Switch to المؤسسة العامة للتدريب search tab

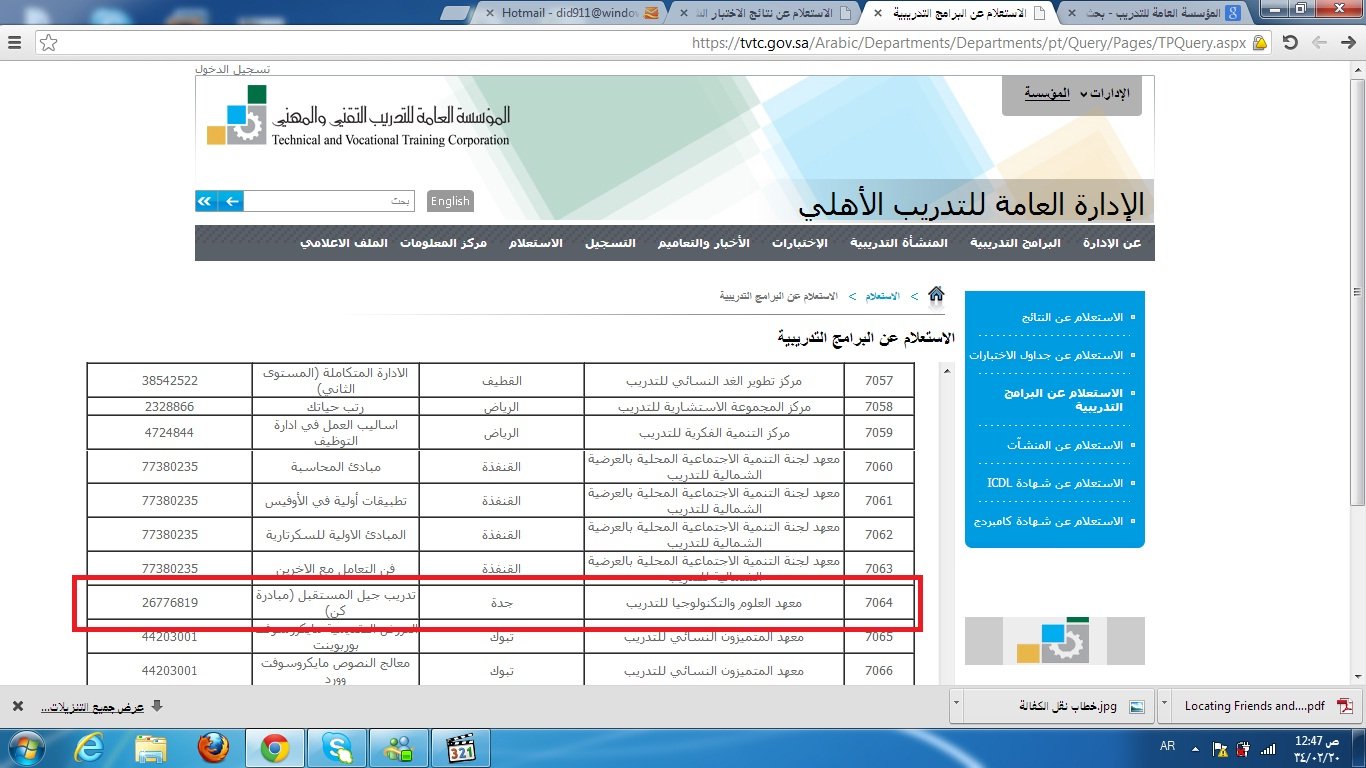[x=1153, y=13]
